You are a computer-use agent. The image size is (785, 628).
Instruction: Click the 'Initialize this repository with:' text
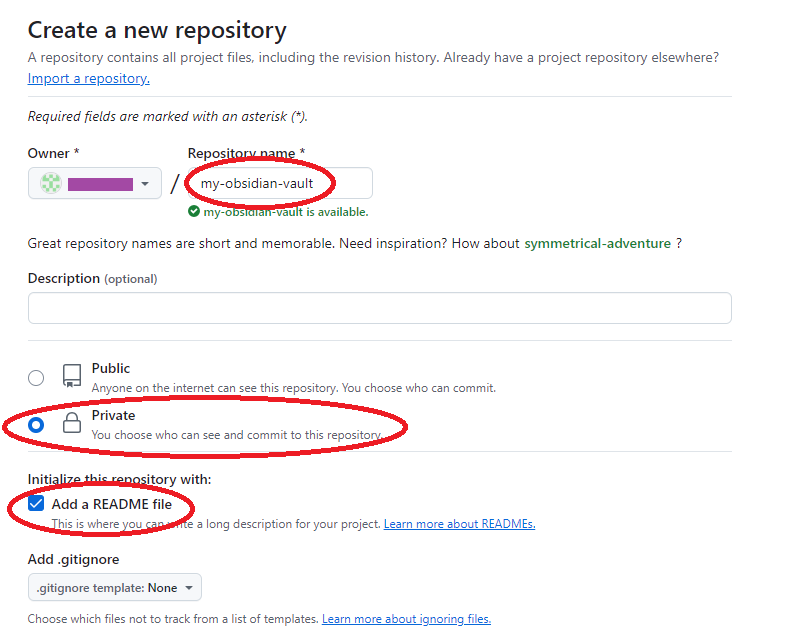tap(119, 479)
